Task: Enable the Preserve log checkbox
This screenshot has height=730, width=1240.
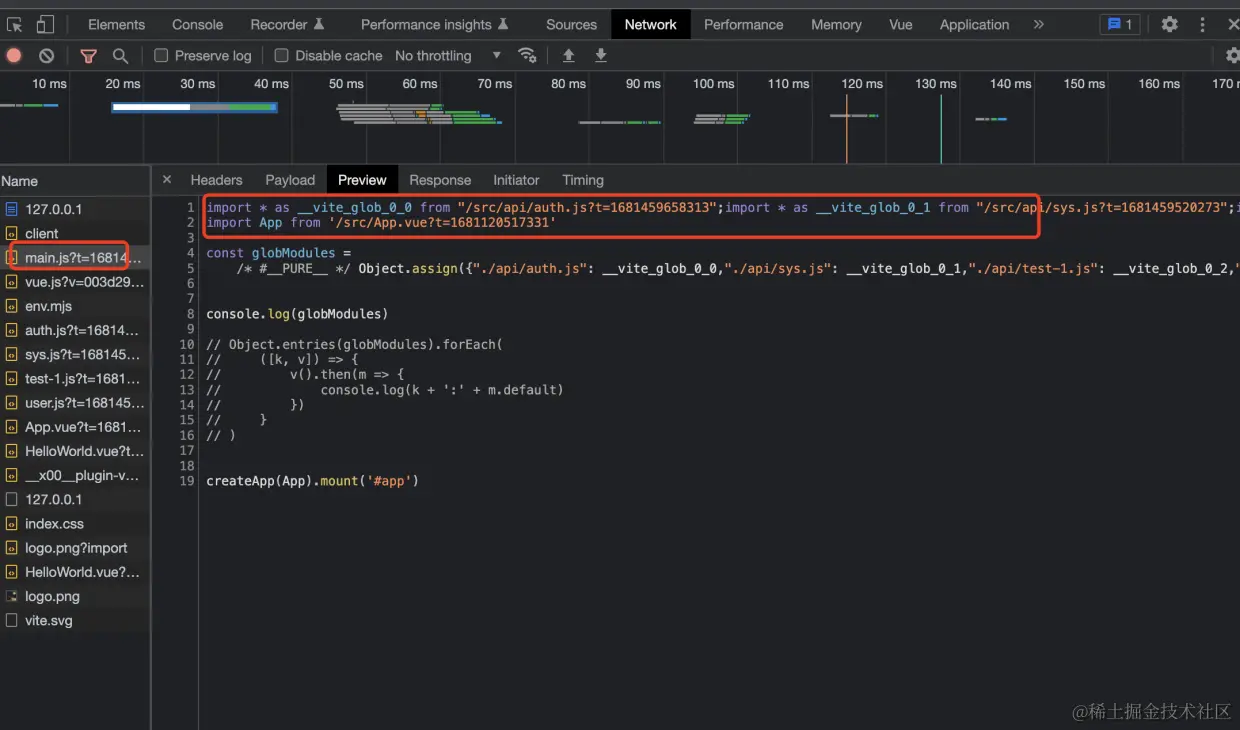Action: [161, 56]
